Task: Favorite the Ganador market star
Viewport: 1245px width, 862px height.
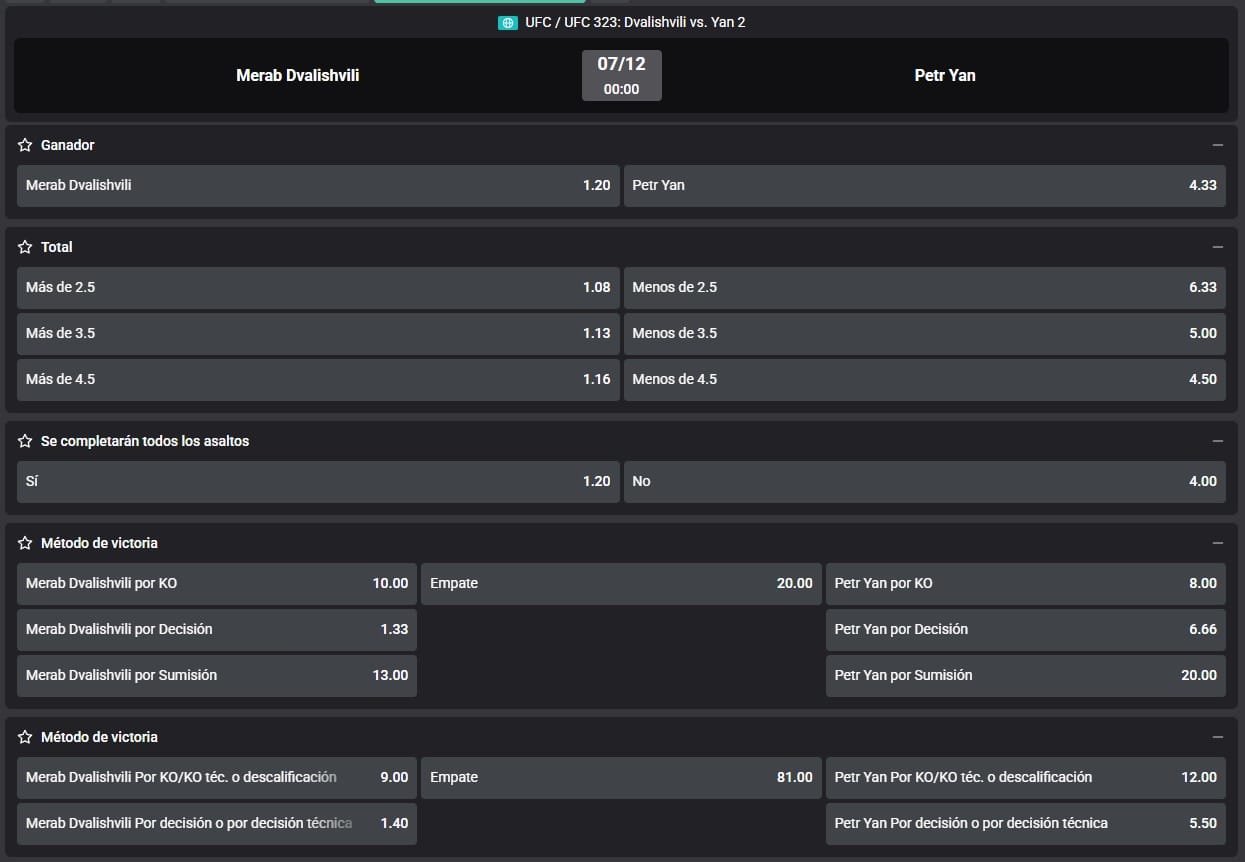Action: (25, 145)
